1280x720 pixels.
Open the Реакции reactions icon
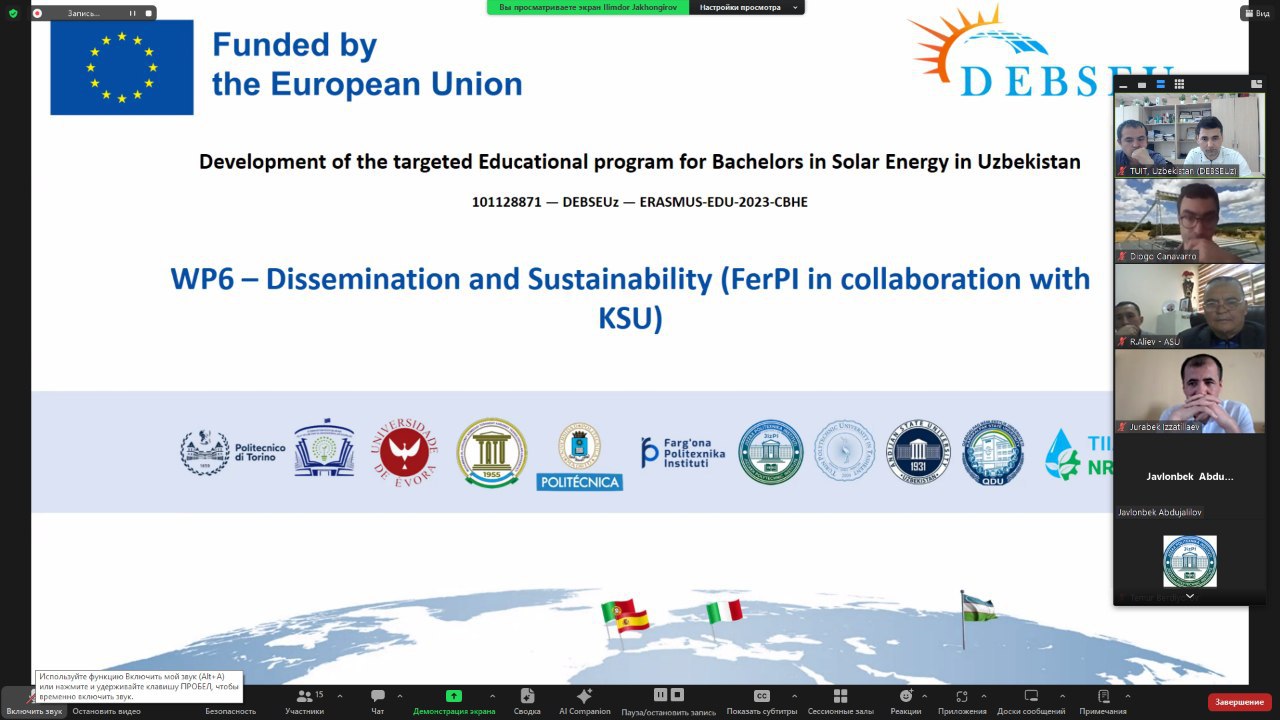click(x=905, y=697)
